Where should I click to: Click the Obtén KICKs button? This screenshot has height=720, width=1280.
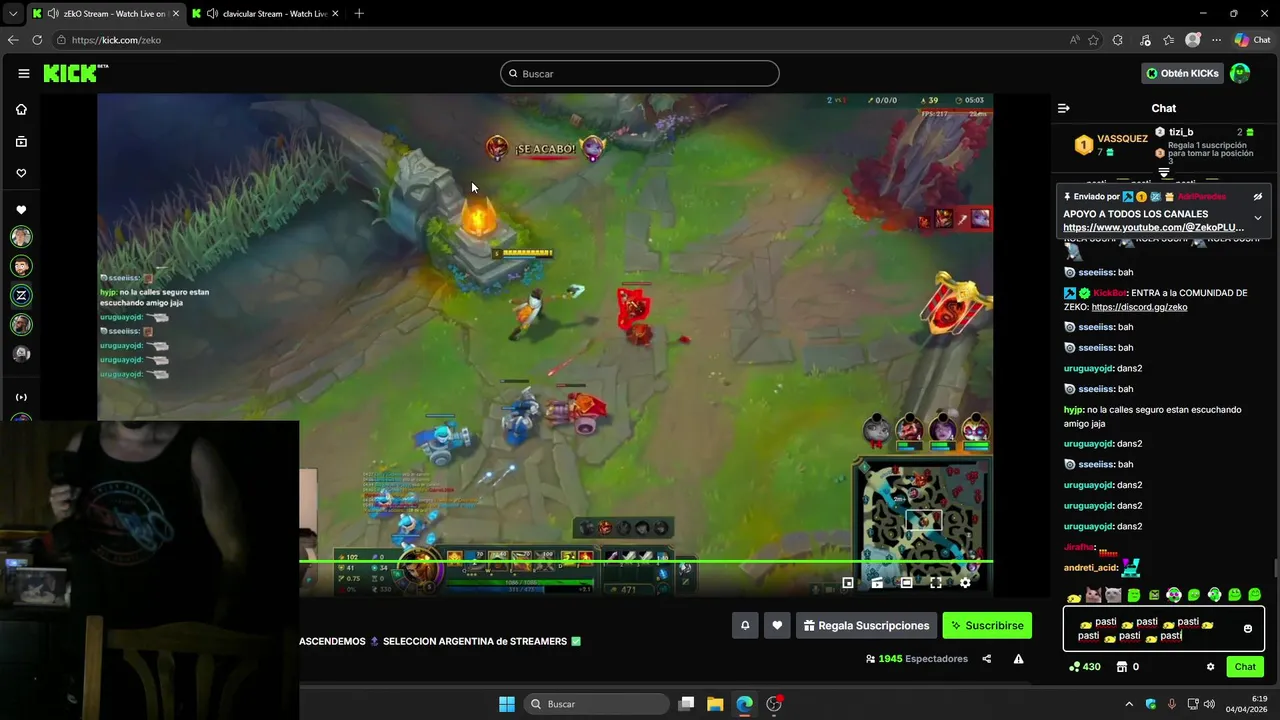[1183, 73]
